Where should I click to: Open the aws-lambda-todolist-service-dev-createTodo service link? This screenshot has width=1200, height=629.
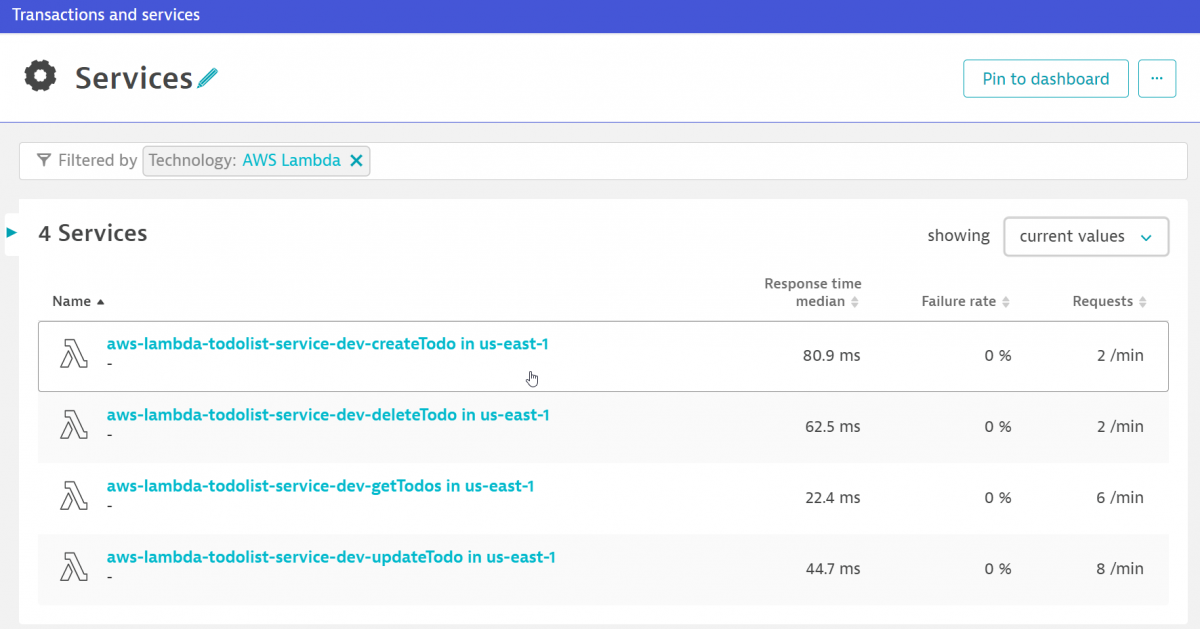click(326, 343)
